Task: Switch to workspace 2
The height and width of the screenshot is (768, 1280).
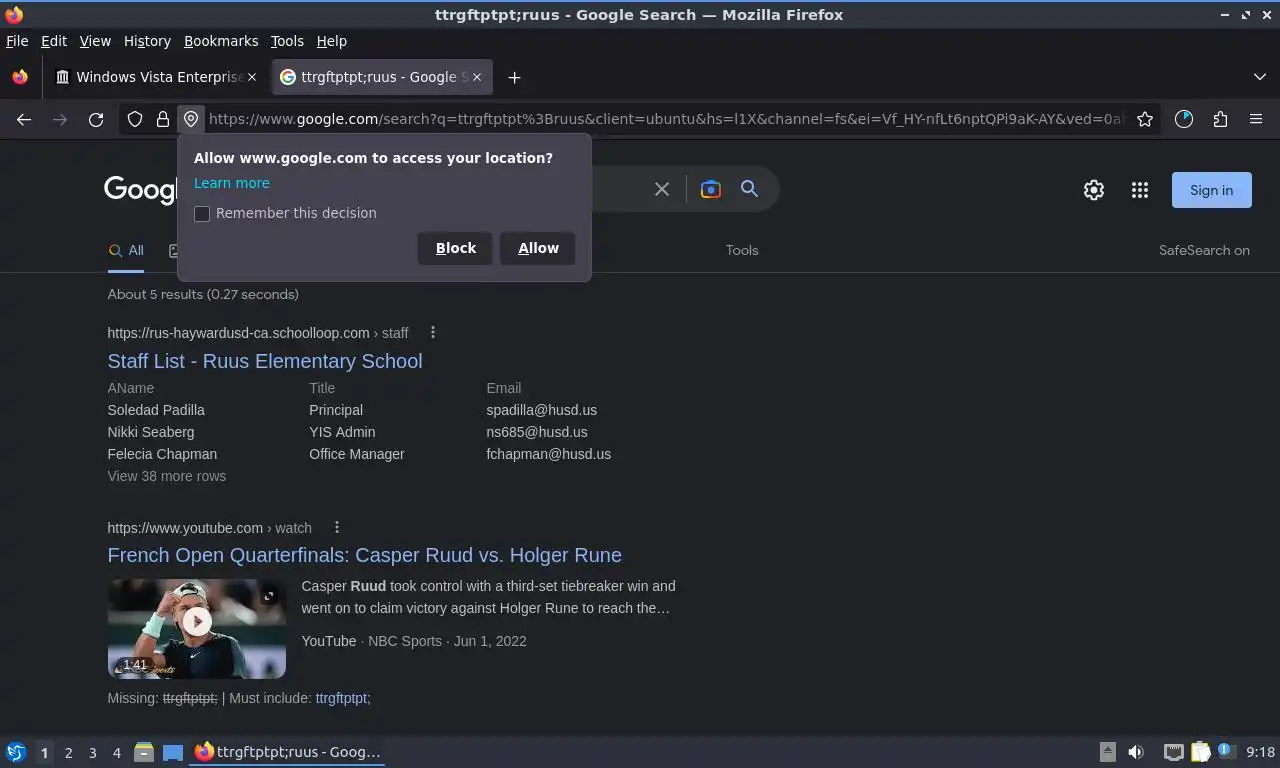Action: coord(68,752)
